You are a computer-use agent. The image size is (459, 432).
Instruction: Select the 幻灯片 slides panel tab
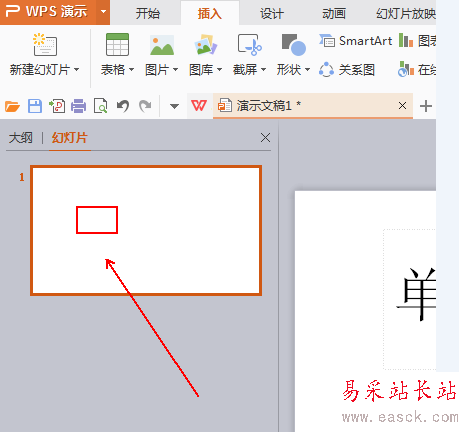tap(70, 138)
